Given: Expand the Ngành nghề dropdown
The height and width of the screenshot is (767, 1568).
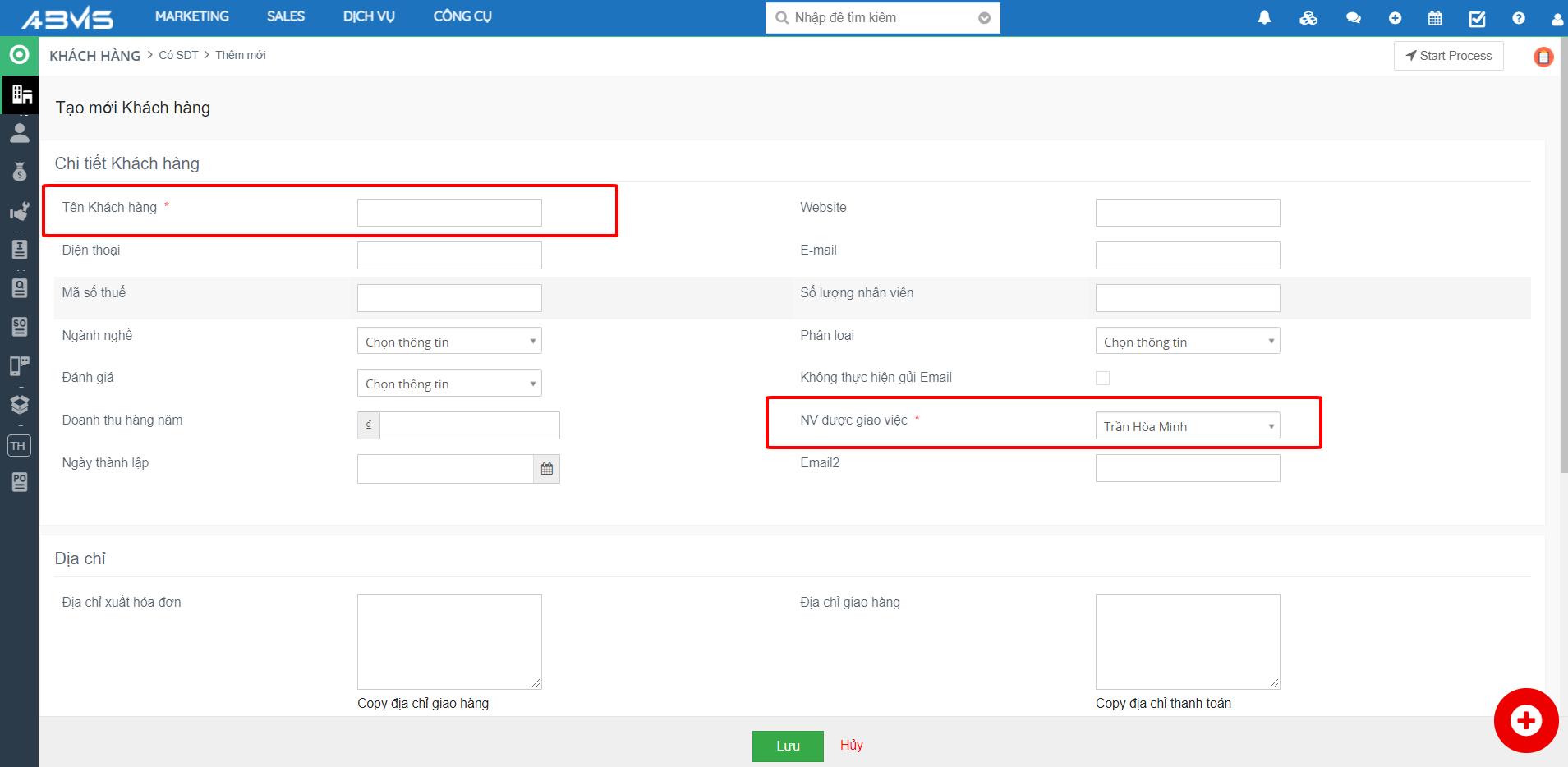Looking at the screenshot, I should tap(448, 341).
